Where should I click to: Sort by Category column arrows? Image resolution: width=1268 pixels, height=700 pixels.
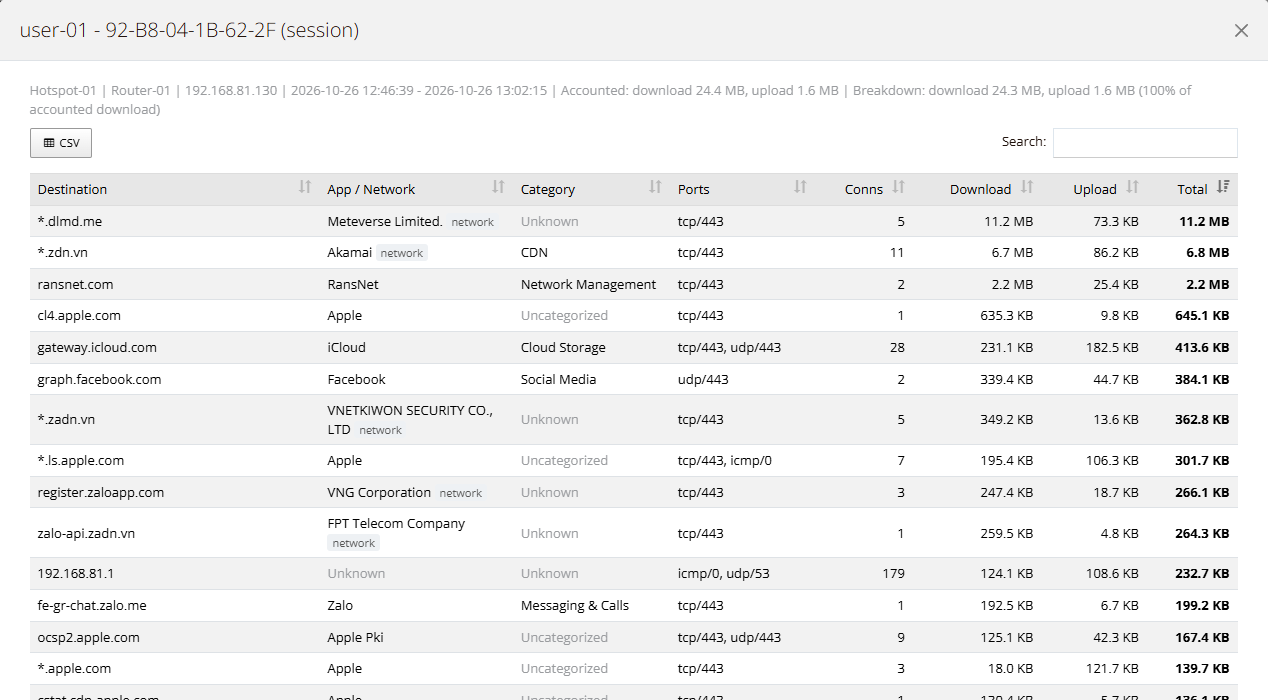(655, 187)
